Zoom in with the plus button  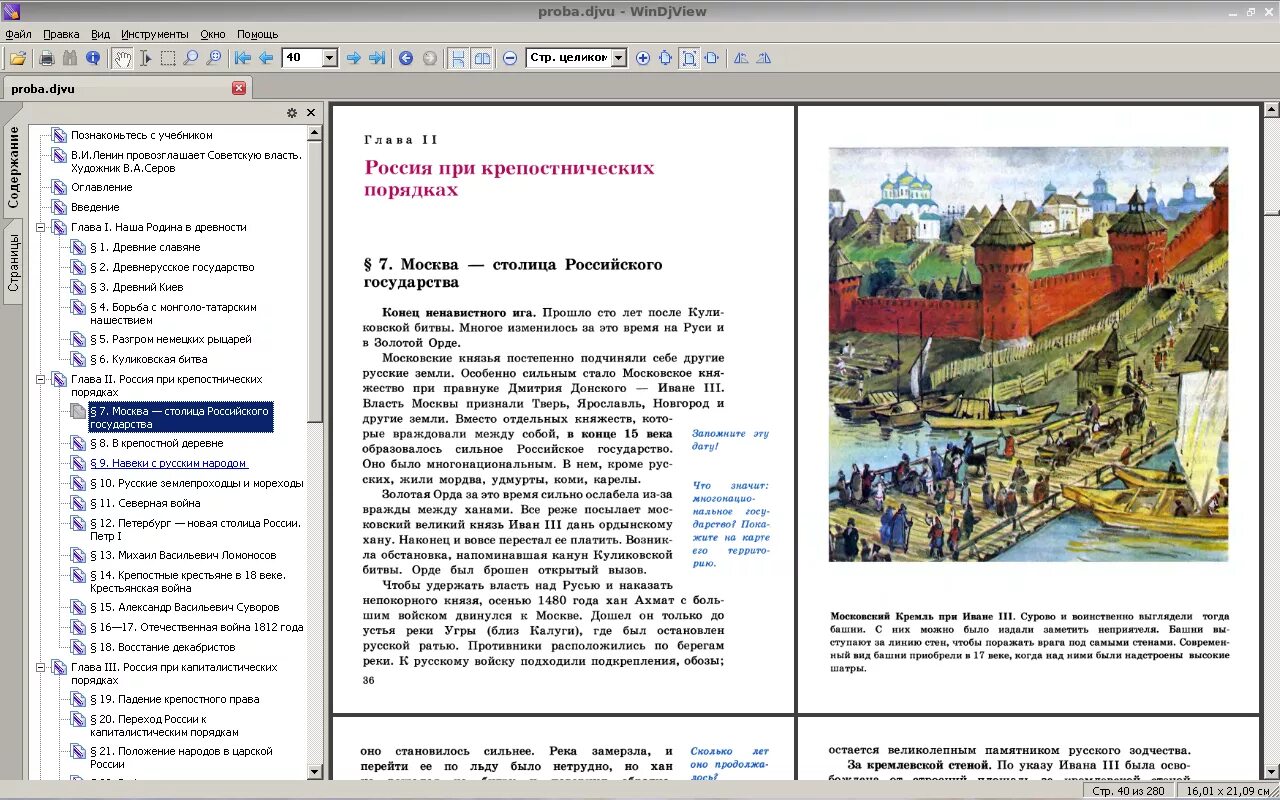(x=643, y=58)
